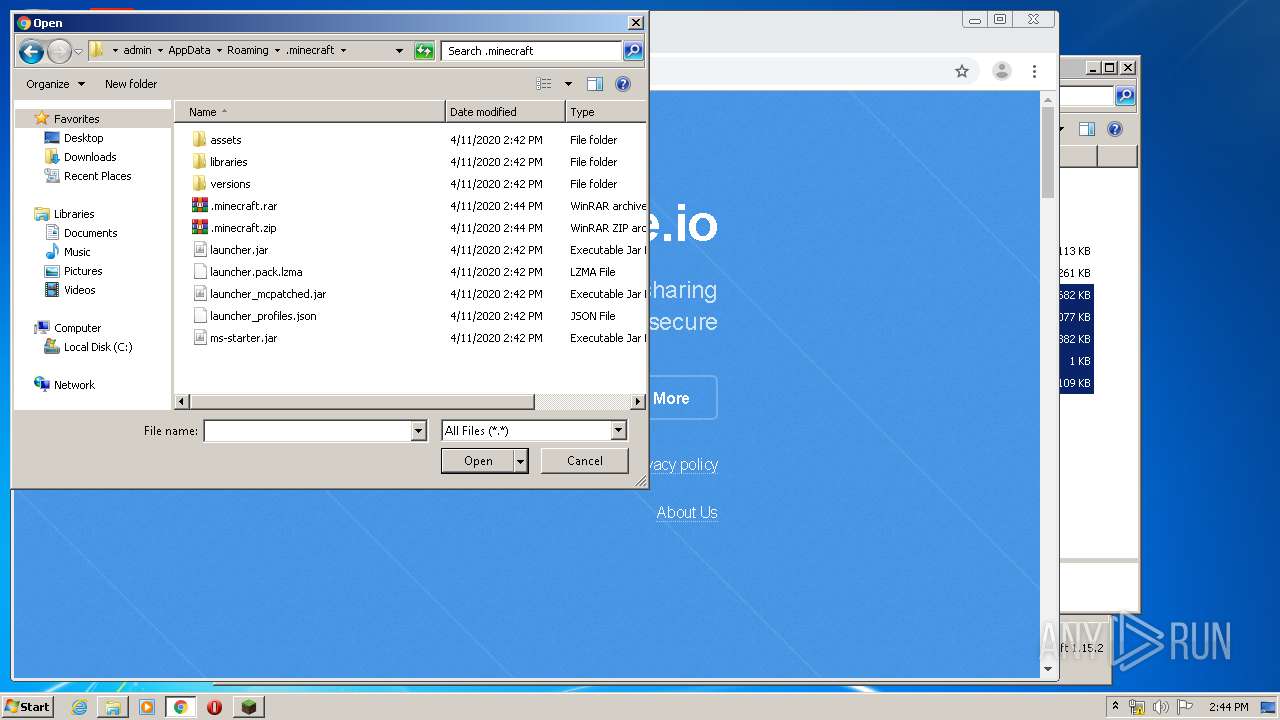Viewport: 1280px width, 720px height.
Task: Click New folder in toolbar
Action: tap(131, 84)
